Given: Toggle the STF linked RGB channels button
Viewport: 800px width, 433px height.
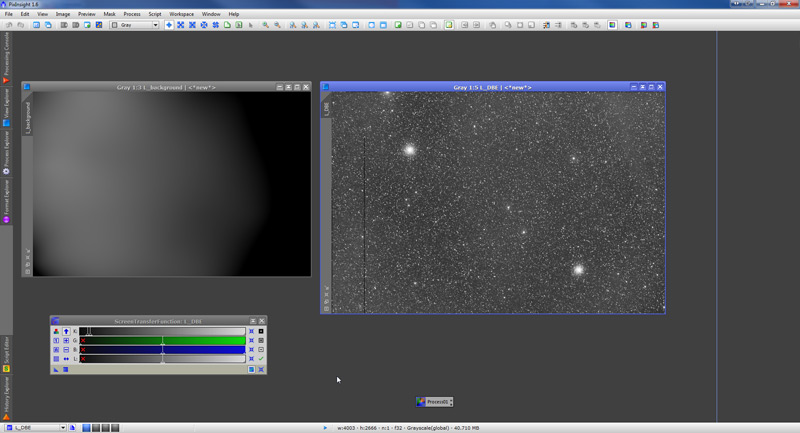Looking at the screenshot, I should pos(56,331).
